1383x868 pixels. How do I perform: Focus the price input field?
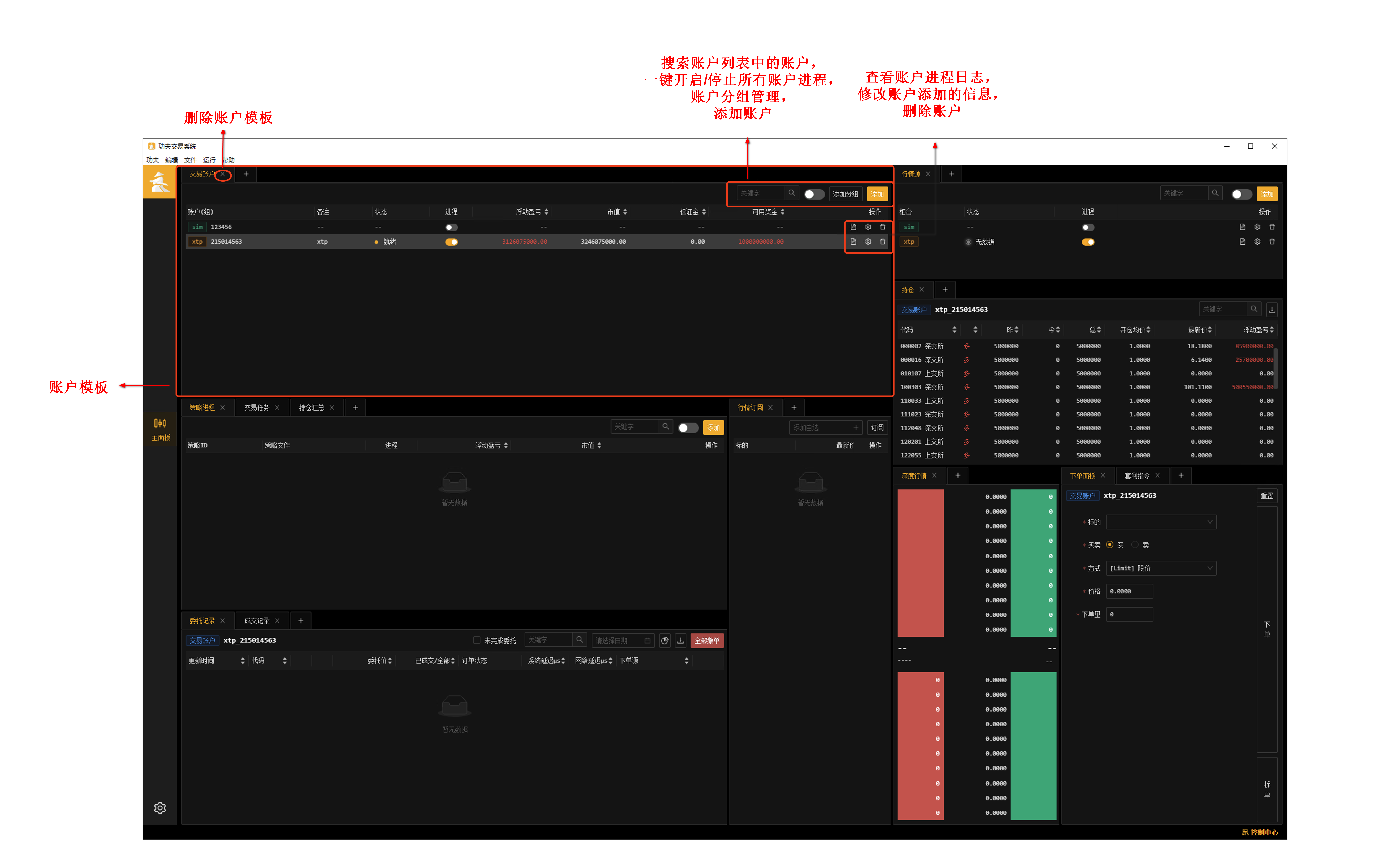(x=1130, y=592)
